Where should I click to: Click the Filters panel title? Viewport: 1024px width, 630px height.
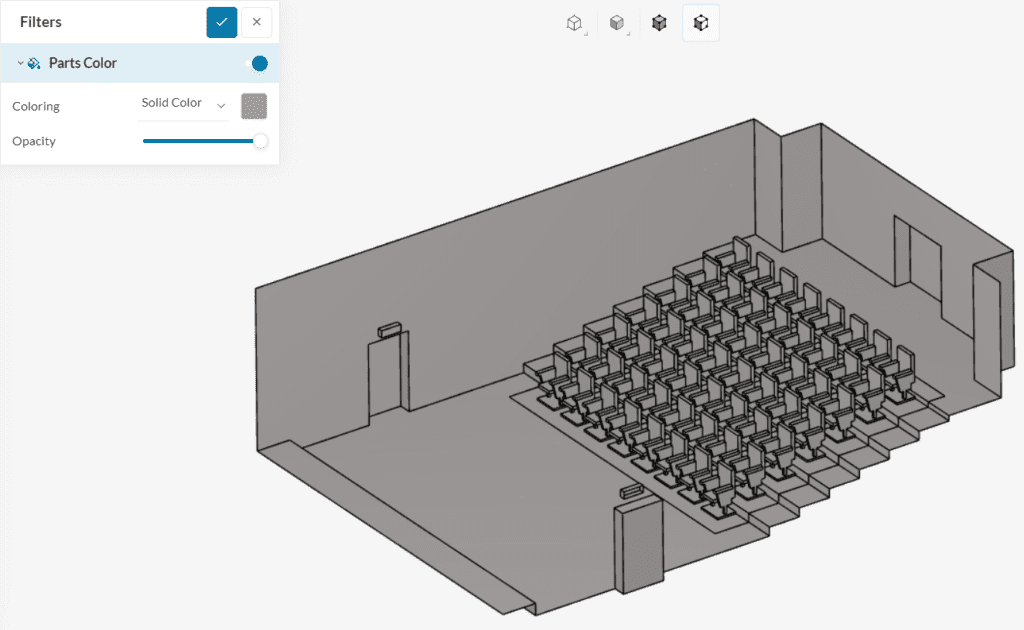41,22
